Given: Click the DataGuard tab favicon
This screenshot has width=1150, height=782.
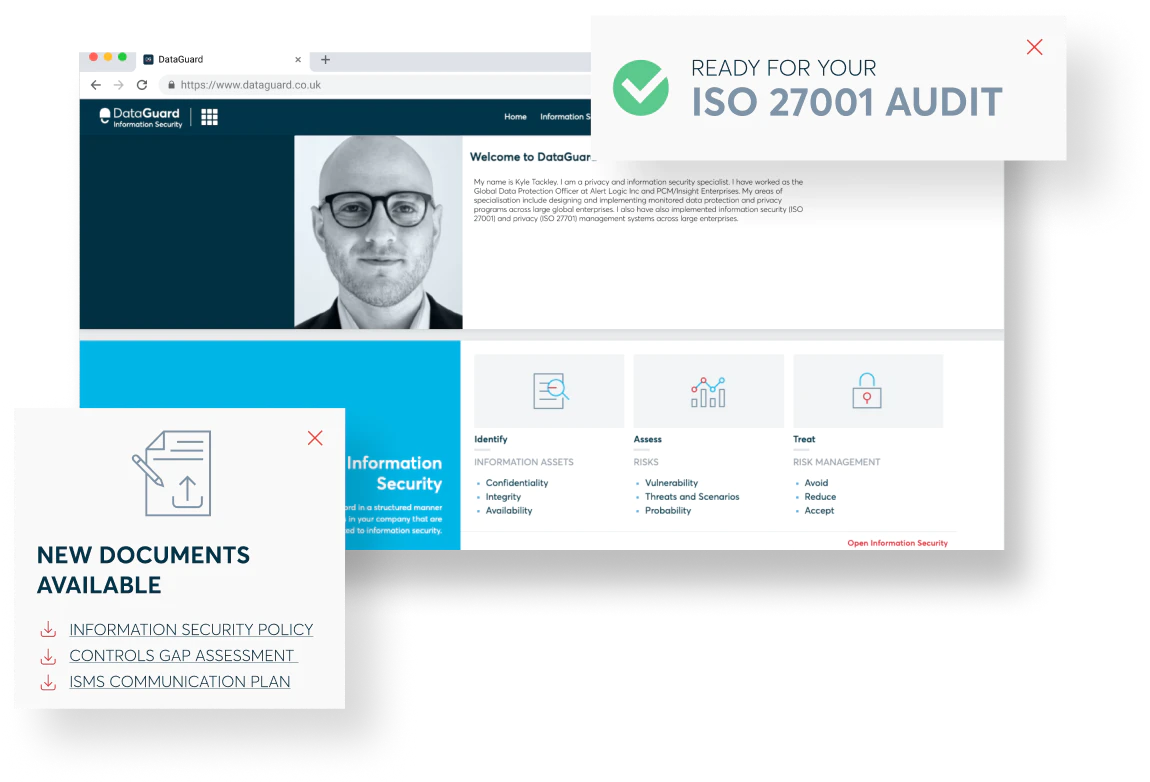Looking at the screenshot, I should [x=148, y=59].
